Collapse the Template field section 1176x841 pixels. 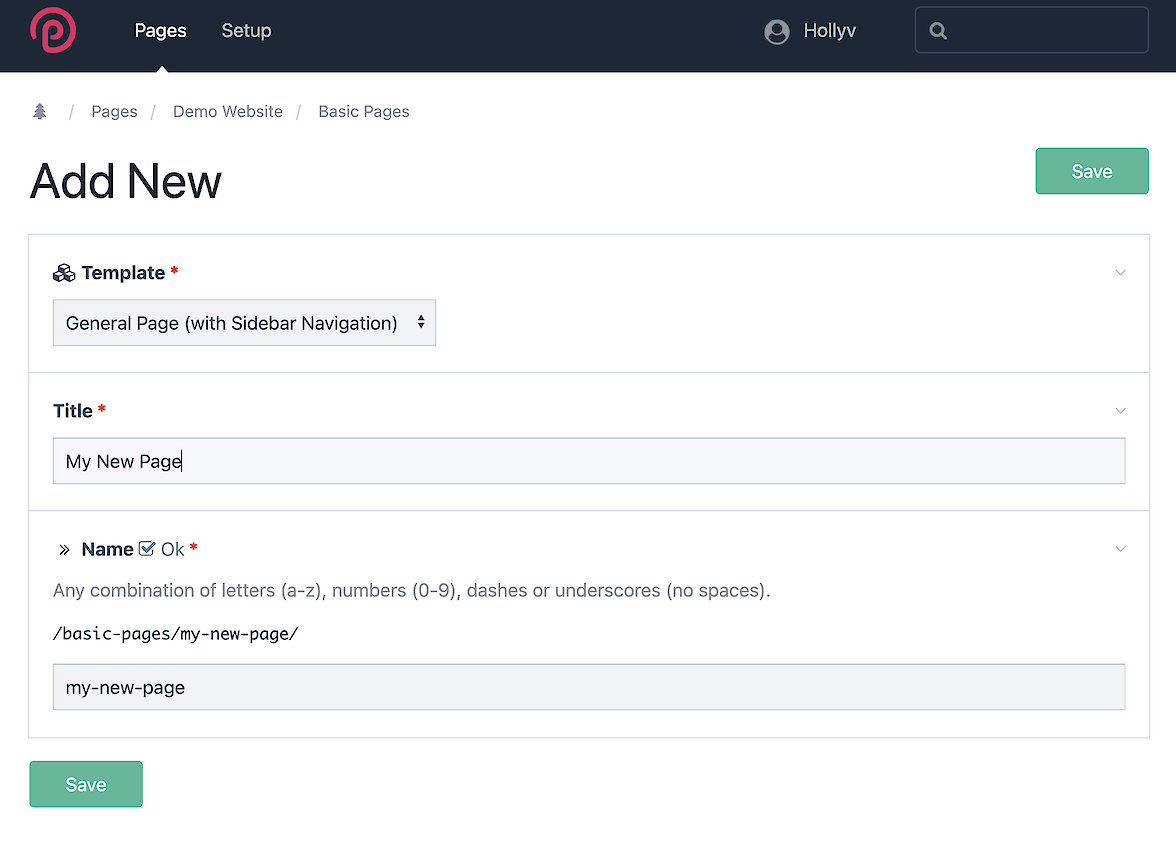tap(1120, 273)
